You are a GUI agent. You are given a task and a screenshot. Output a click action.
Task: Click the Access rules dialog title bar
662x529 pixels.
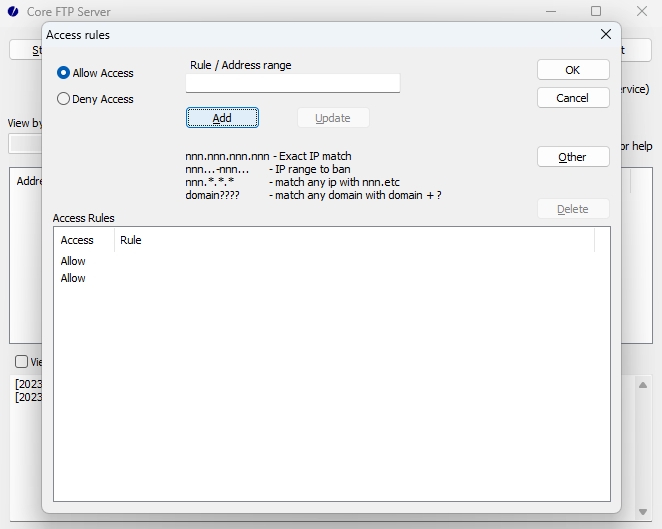point(300,34)
